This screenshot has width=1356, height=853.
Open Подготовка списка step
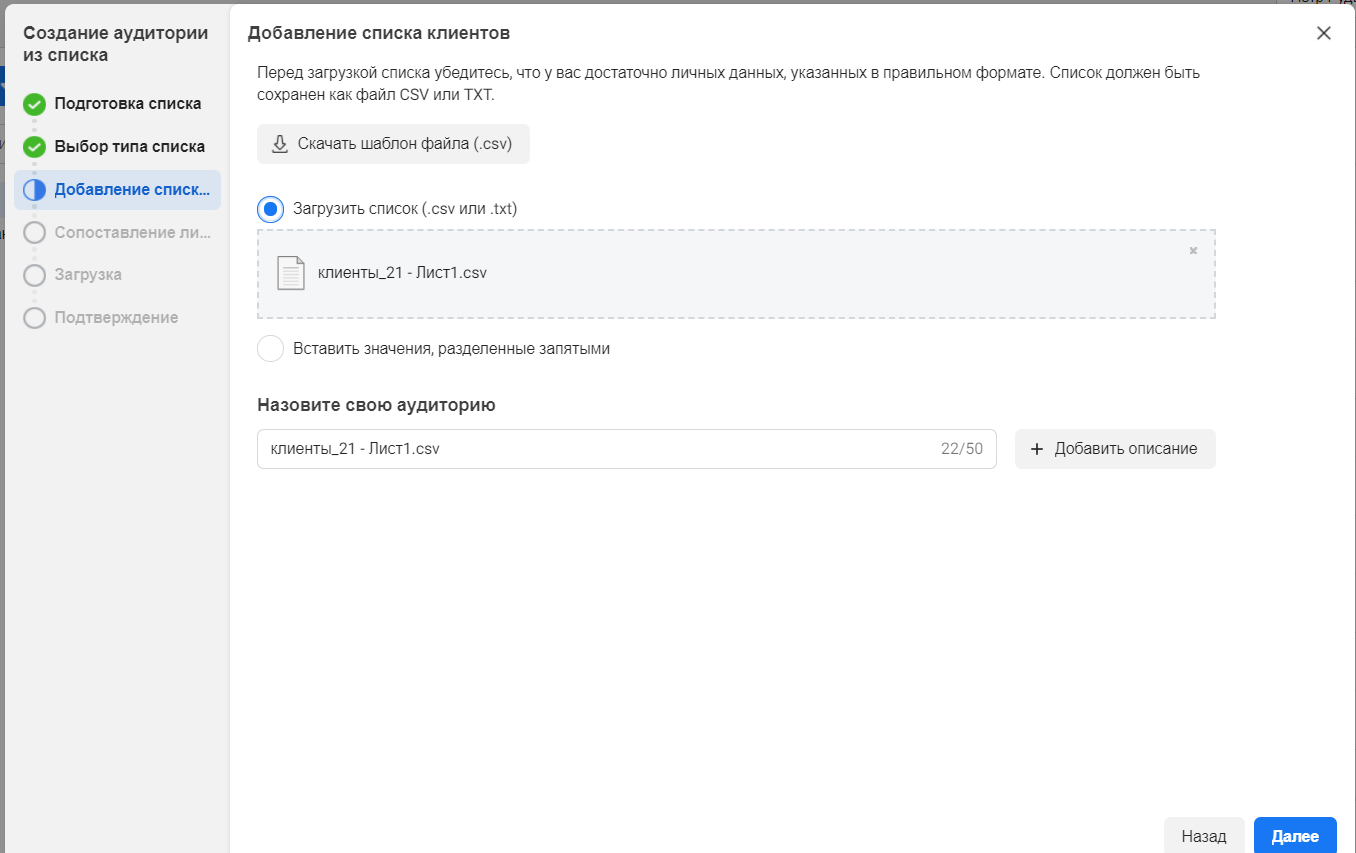click(x=128, y=104)
